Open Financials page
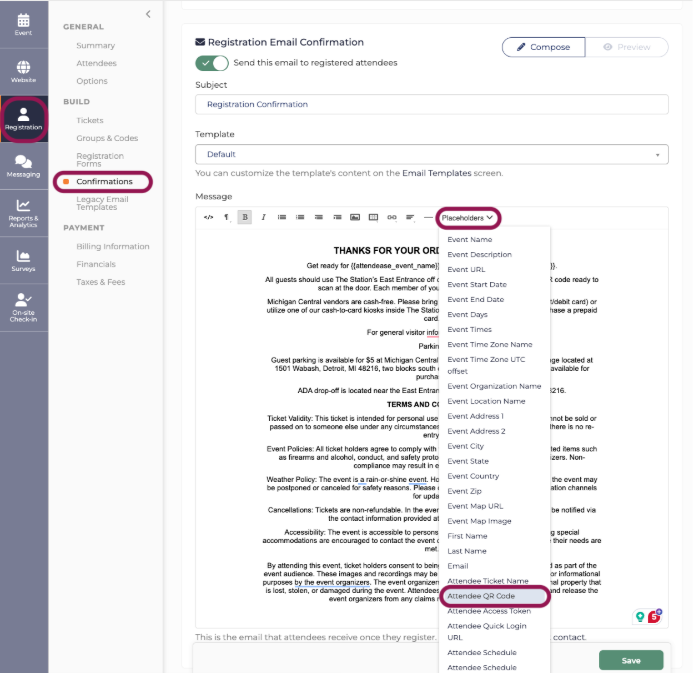Viewport: 693px width, 673px height. (x=96, y=264)
